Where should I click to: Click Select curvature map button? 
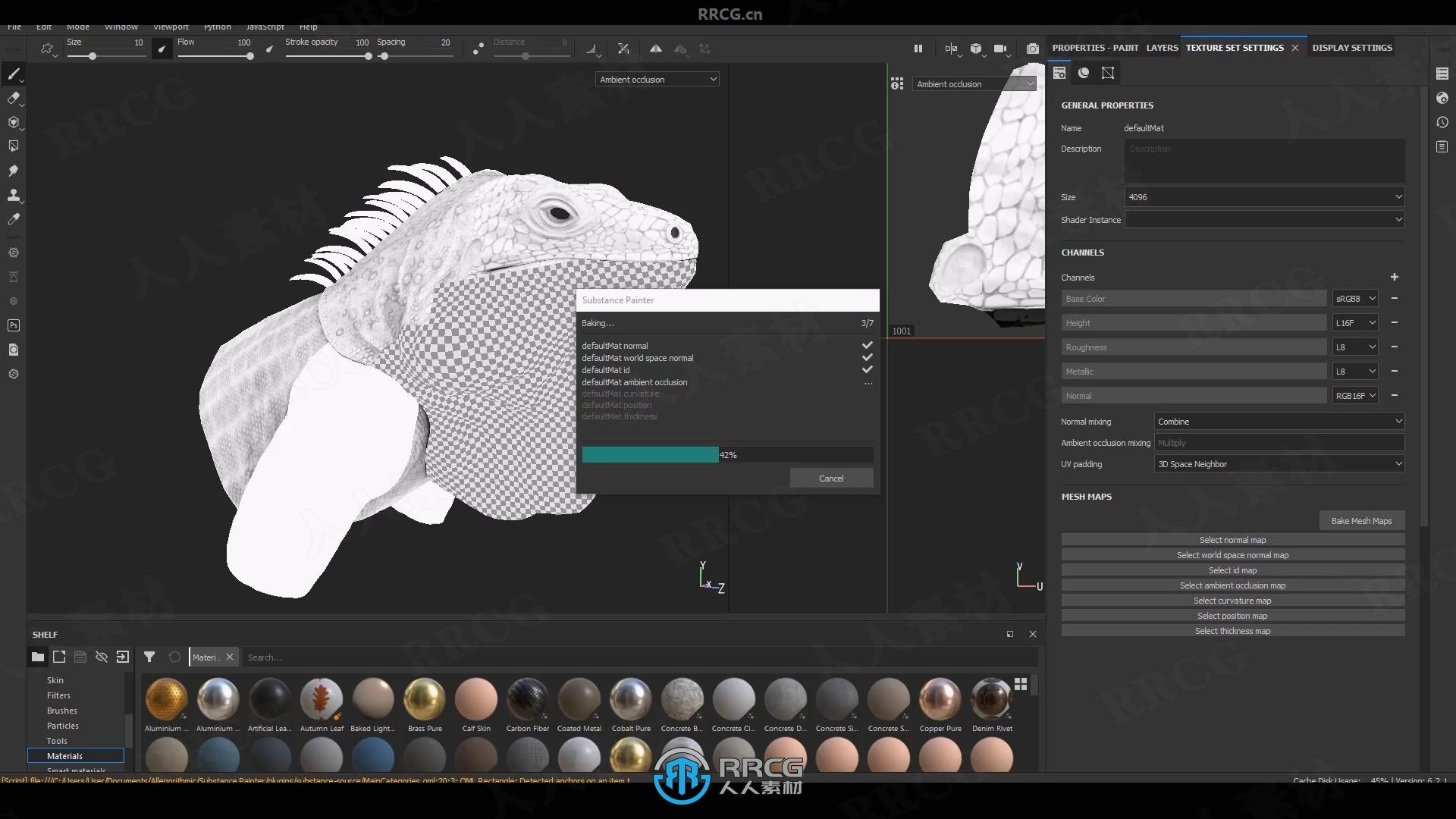tap(1232, 601)
